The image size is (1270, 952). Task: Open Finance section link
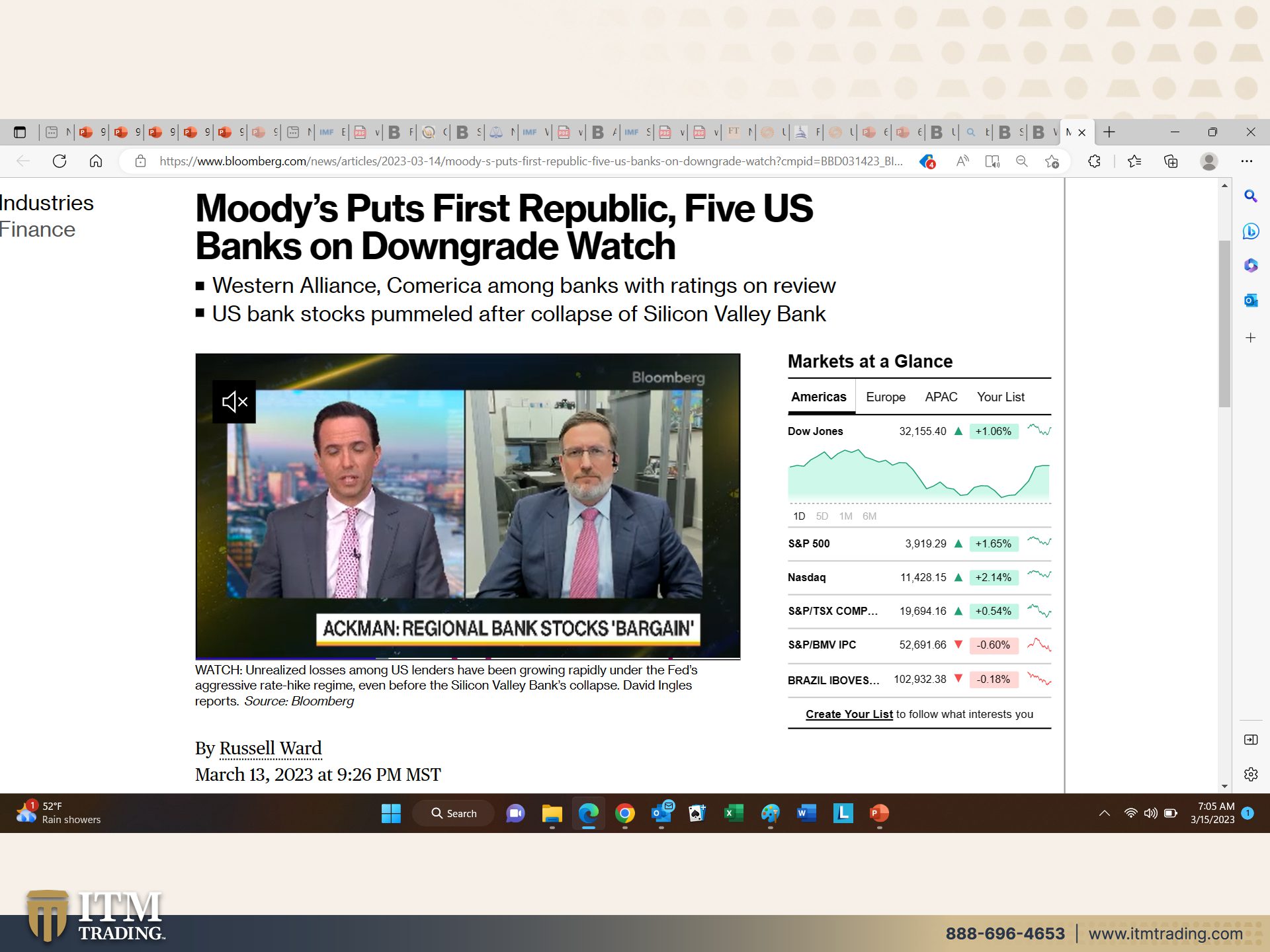(x=38, y=229)
